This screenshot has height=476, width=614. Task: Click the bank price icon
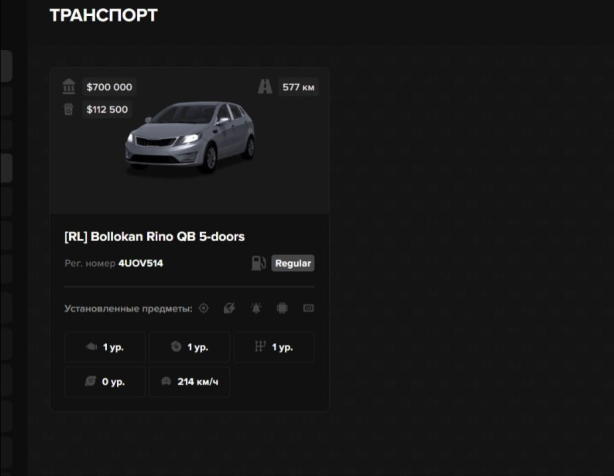click(x=69, y=87)
